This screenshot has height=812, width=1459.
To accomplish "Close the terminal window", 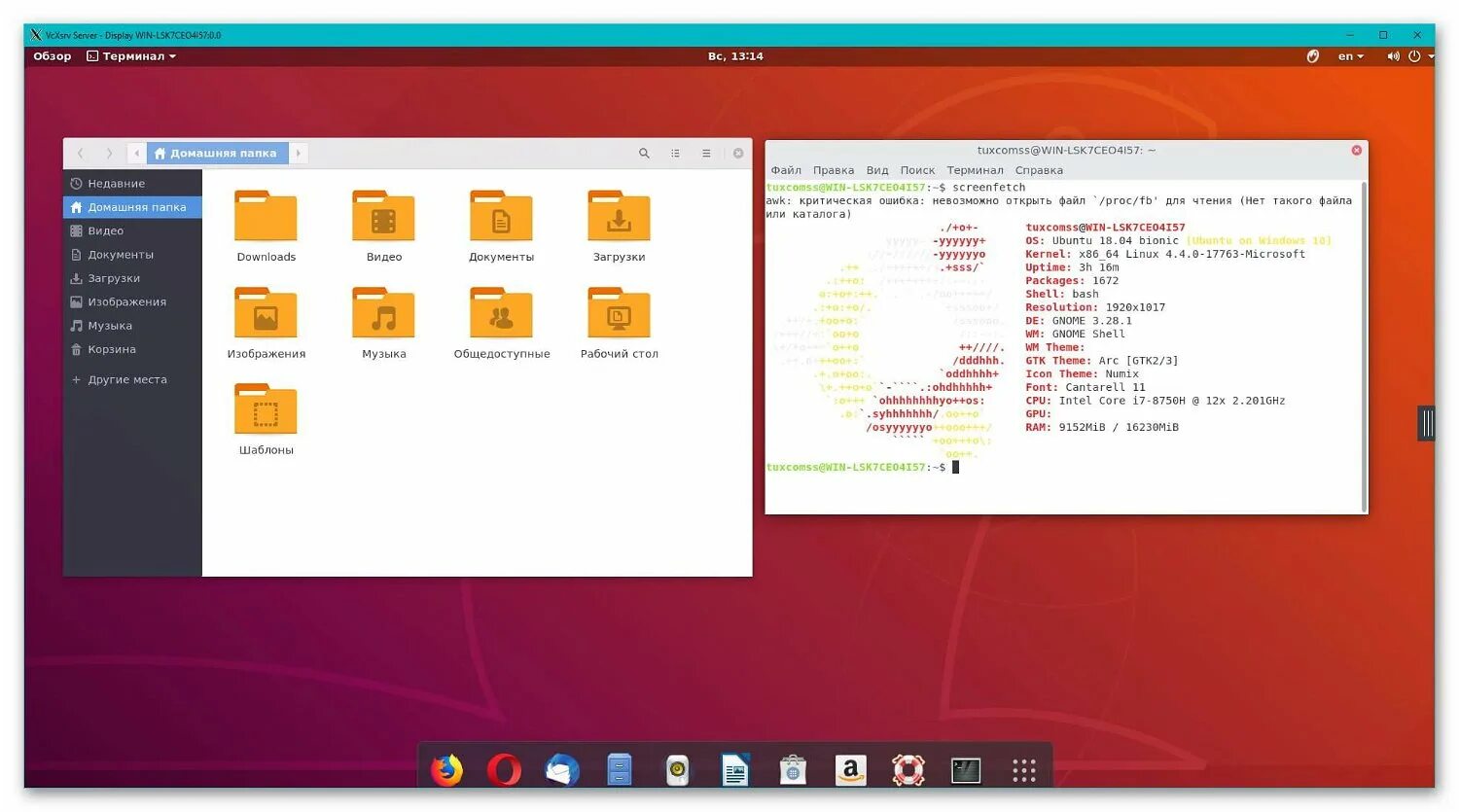I will click(x=1356, y=151).
